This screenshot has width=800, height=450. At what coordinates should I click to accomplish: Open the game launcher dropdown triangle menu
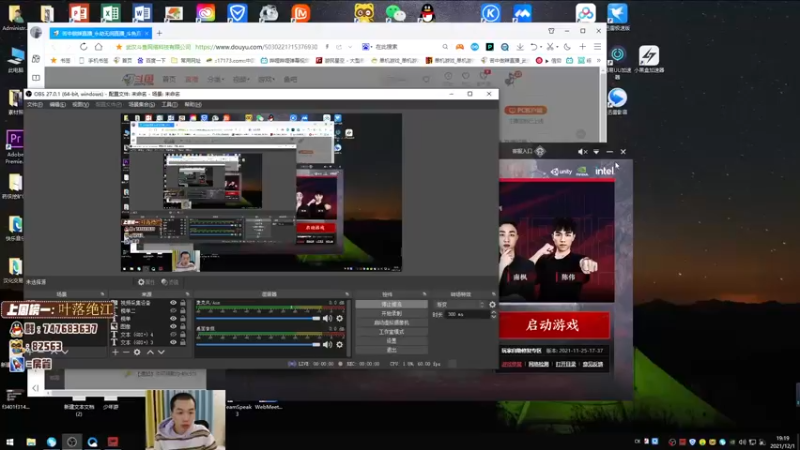coord(596,152)
